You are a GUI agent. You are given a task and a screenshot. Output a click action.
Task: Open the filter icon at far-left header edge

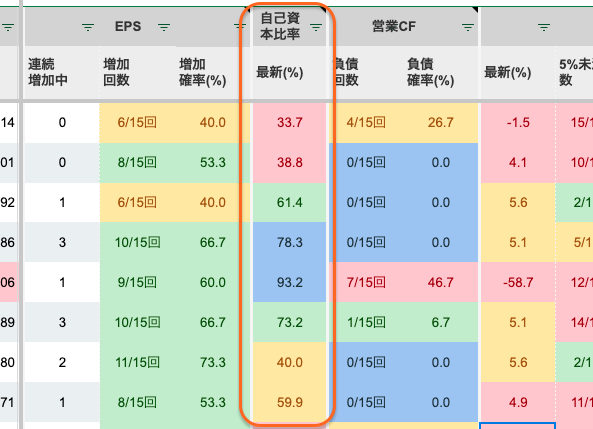tap(8, 27)
